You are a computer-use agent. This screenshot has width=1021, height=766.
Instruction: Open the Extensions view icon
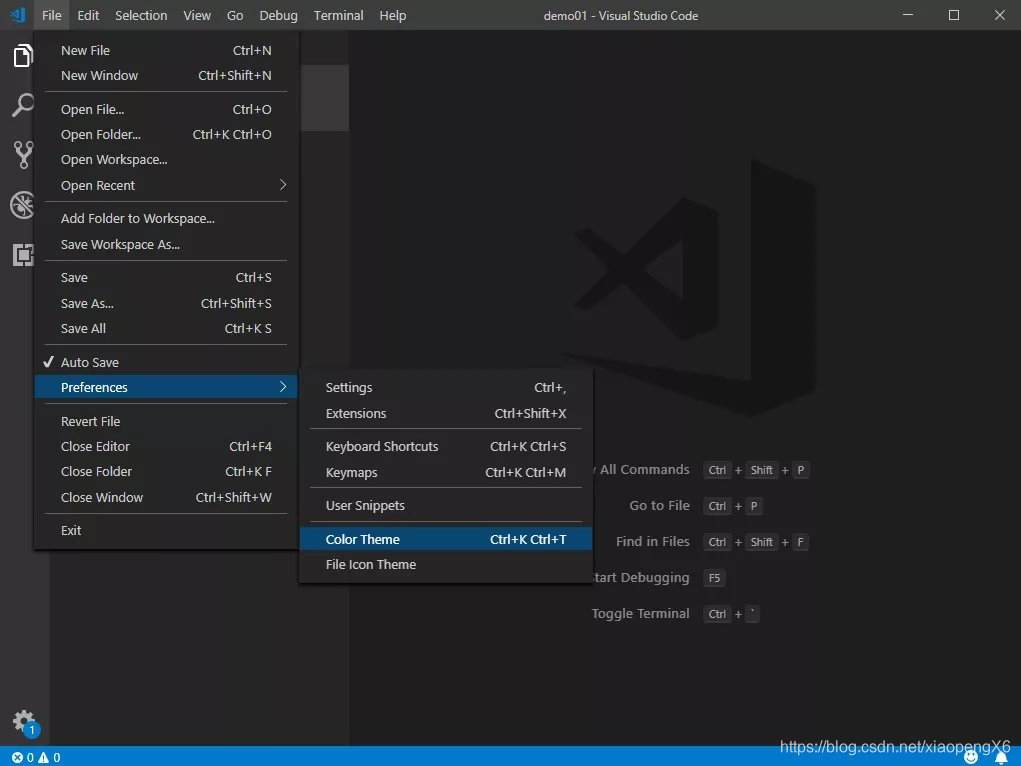coord(23,255)
